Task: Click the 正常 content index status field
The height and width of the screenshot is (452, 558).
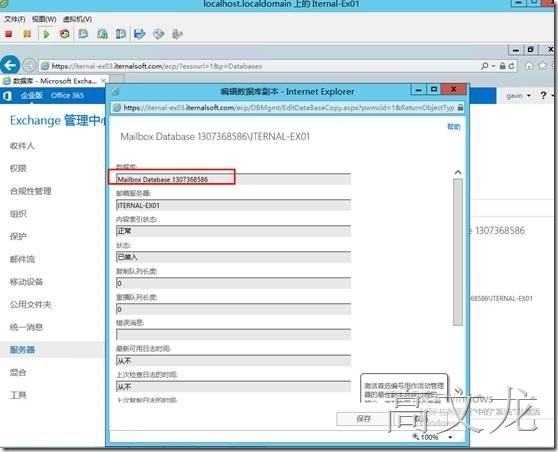Action: pyautogui.click(x=233, y=231)
